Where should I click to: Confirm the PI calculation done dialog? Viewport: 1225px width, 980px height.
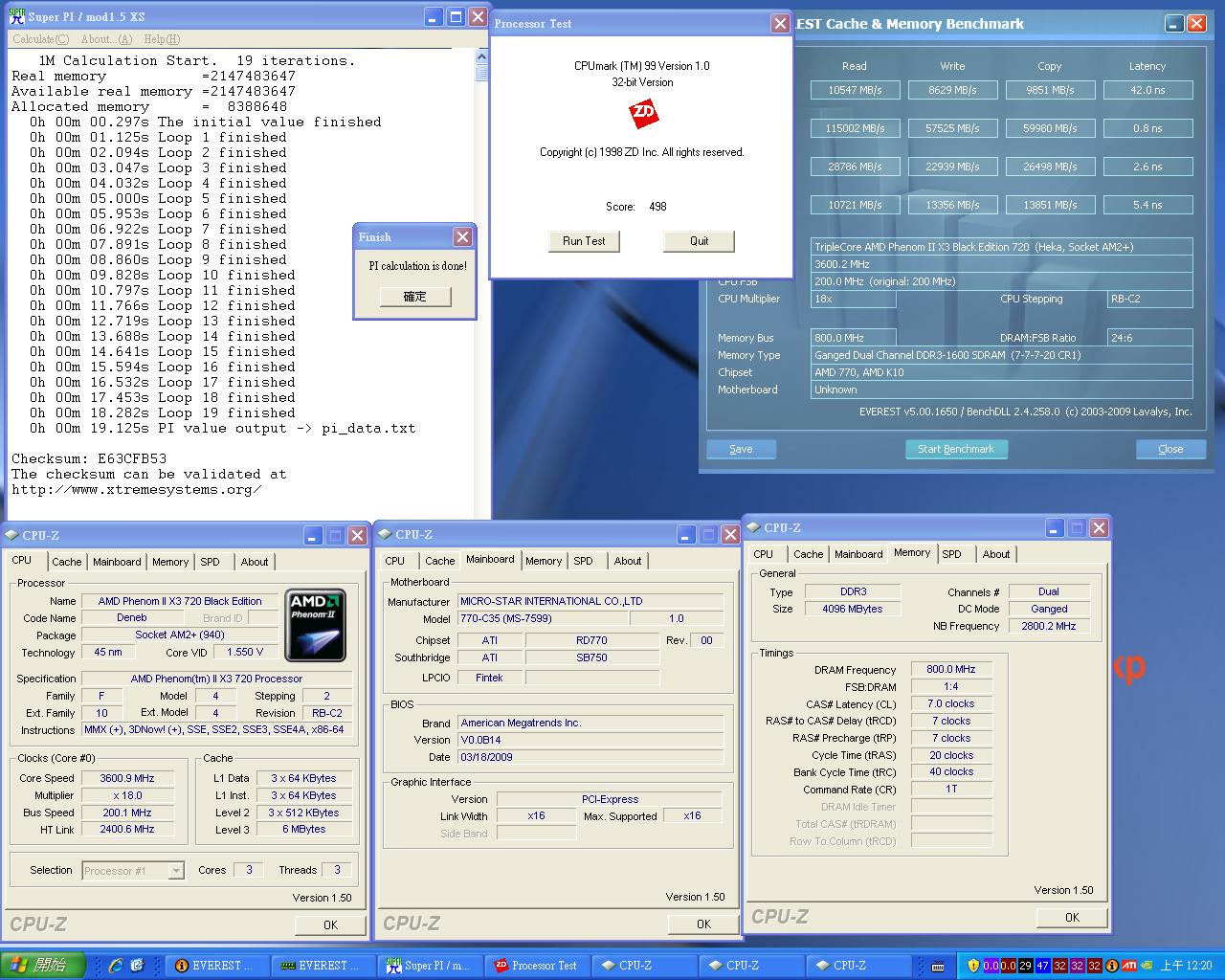[x=414, y=297]
